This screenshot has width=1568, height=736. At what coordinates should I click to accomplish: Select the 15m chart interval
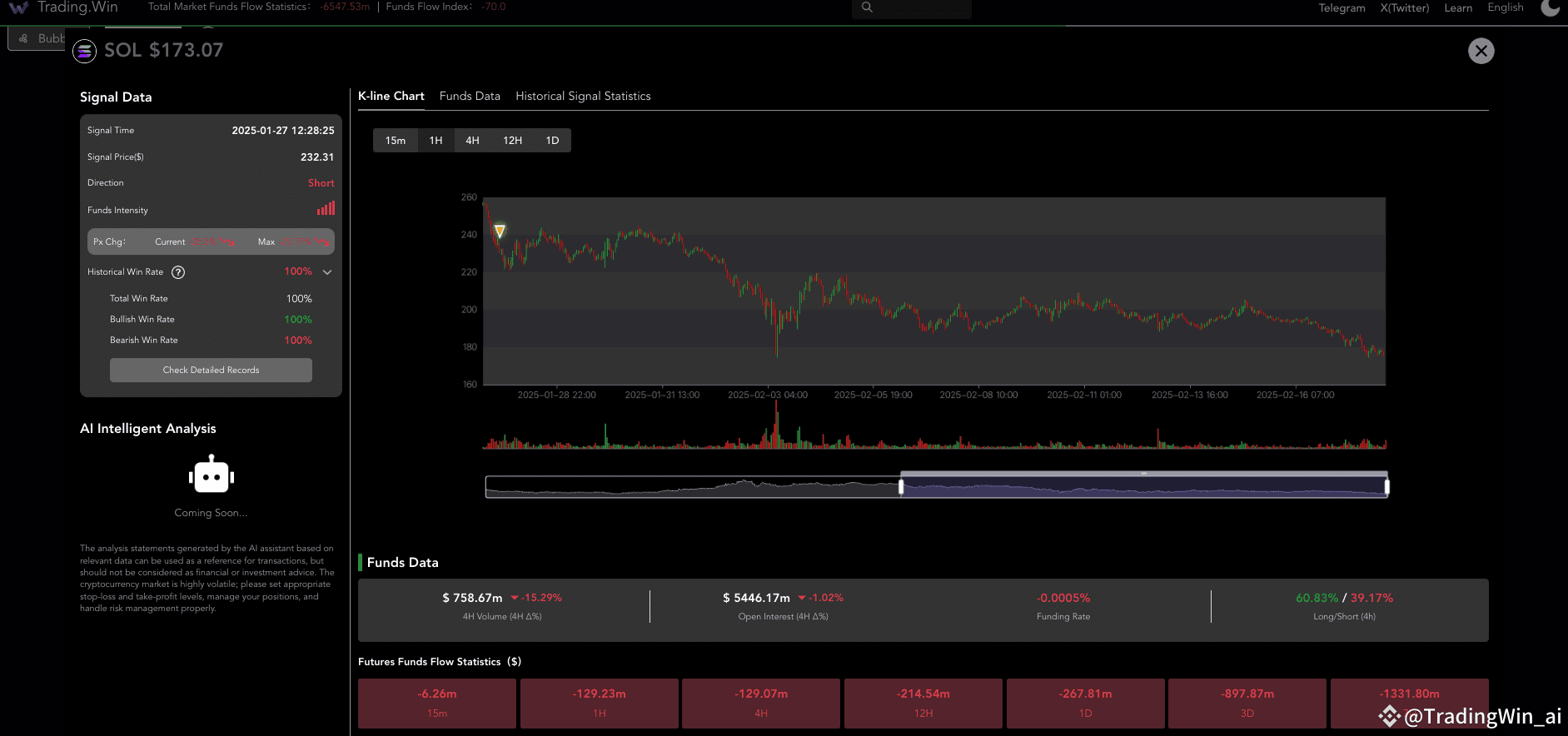point(396,141)
